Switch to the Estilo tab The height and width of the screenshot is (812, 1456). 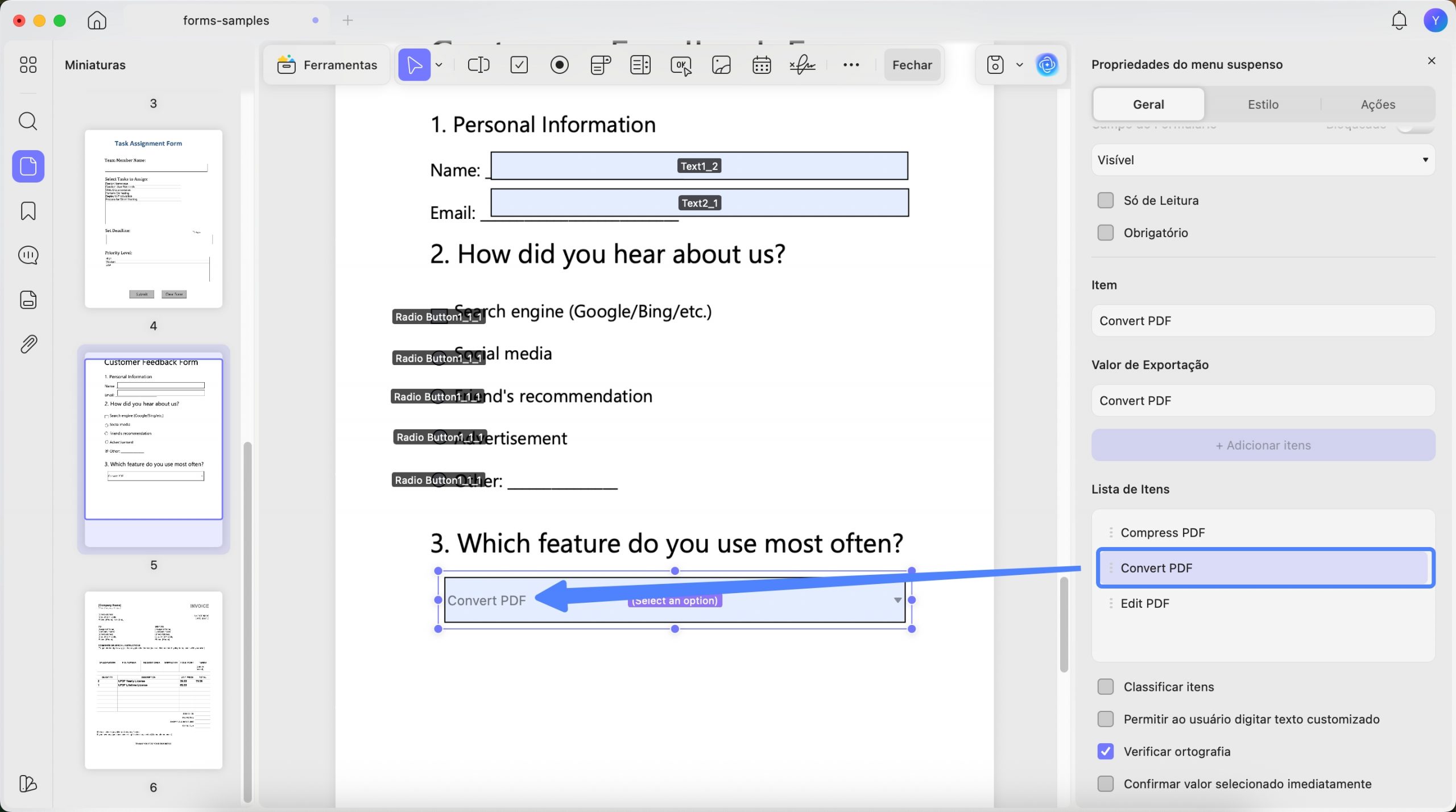pyautogui.click(x=1263, y=104)
